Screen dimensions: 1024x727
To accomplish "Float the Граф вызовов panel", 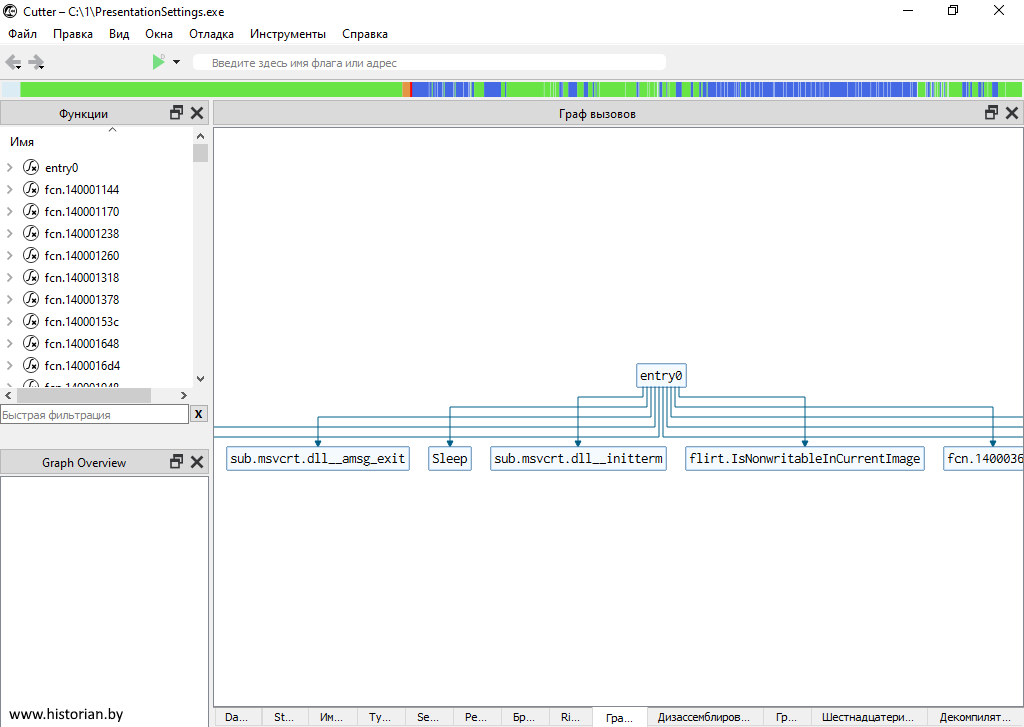I will point(991,113).
